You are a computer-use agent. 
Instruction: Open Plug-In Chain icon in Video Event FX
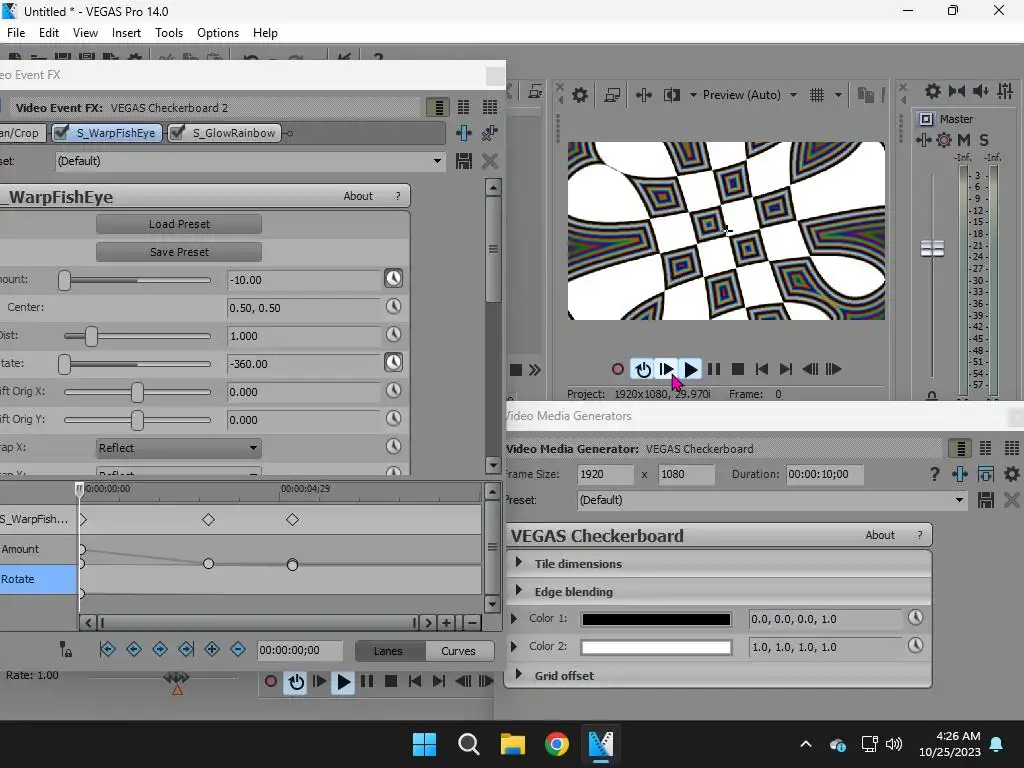coord(464,133)
